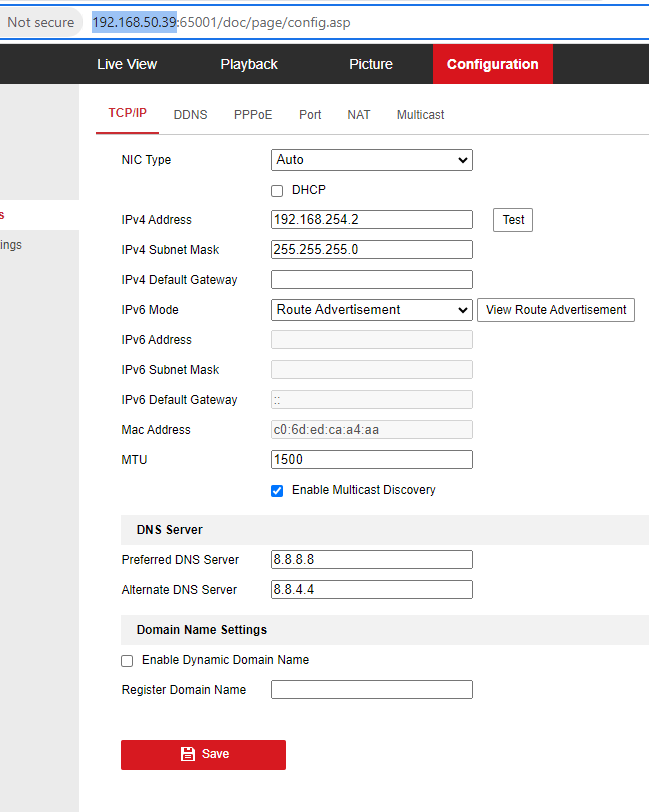The width and height of the screenshot is (649, 812).
Task: Click the IPv4 Default Gateway field
Action: (x=371, y=280)
